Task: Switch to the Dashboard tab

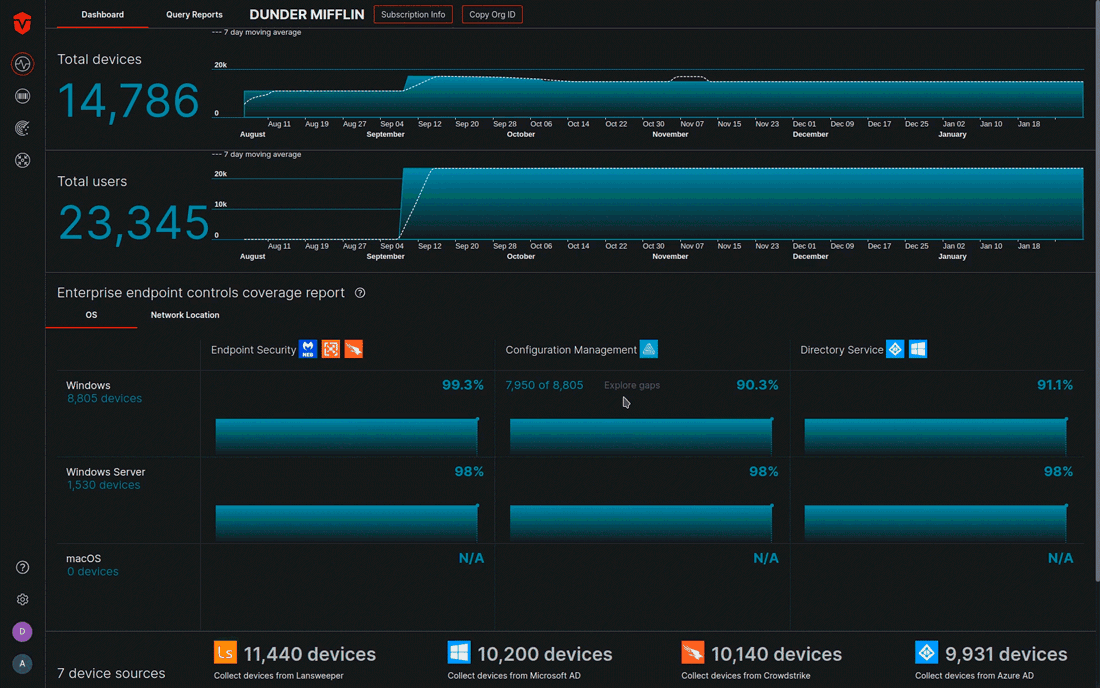Action: pos(102,15)
